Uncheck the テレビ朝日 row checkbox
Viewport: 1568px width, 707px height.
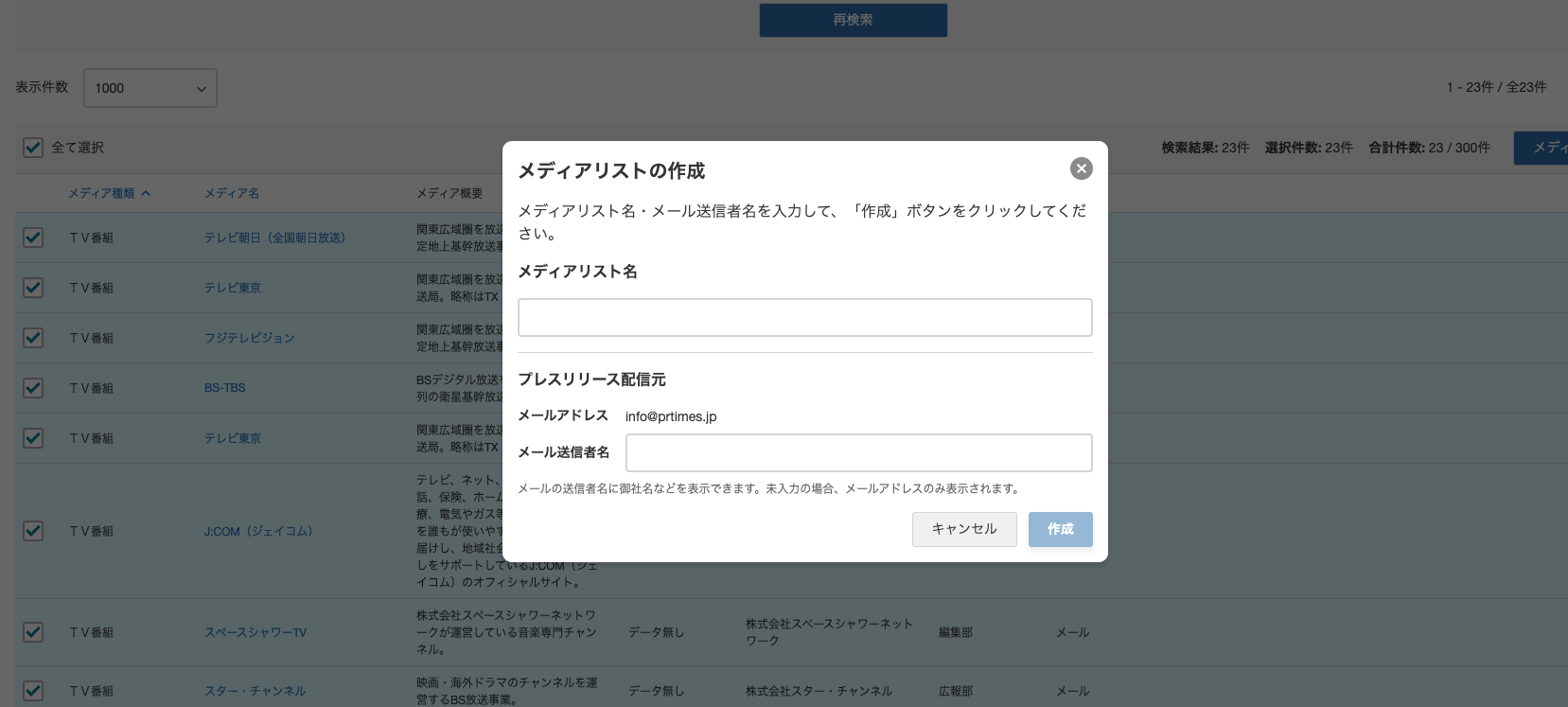point(33,238)
